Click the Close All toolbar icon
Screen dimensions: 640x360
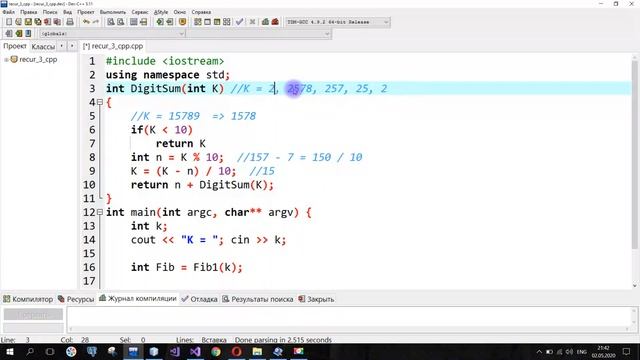click(58, 22)
